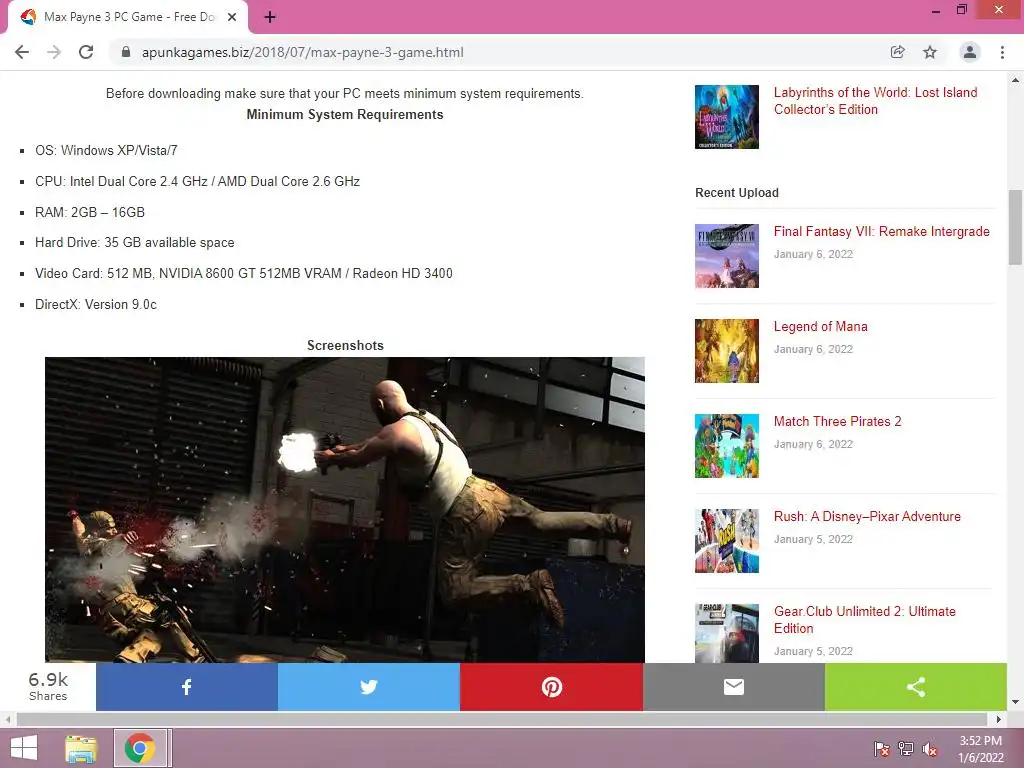Screen dimensions: 1024x768
Task: Share the page by email
Action: [734, 686]
